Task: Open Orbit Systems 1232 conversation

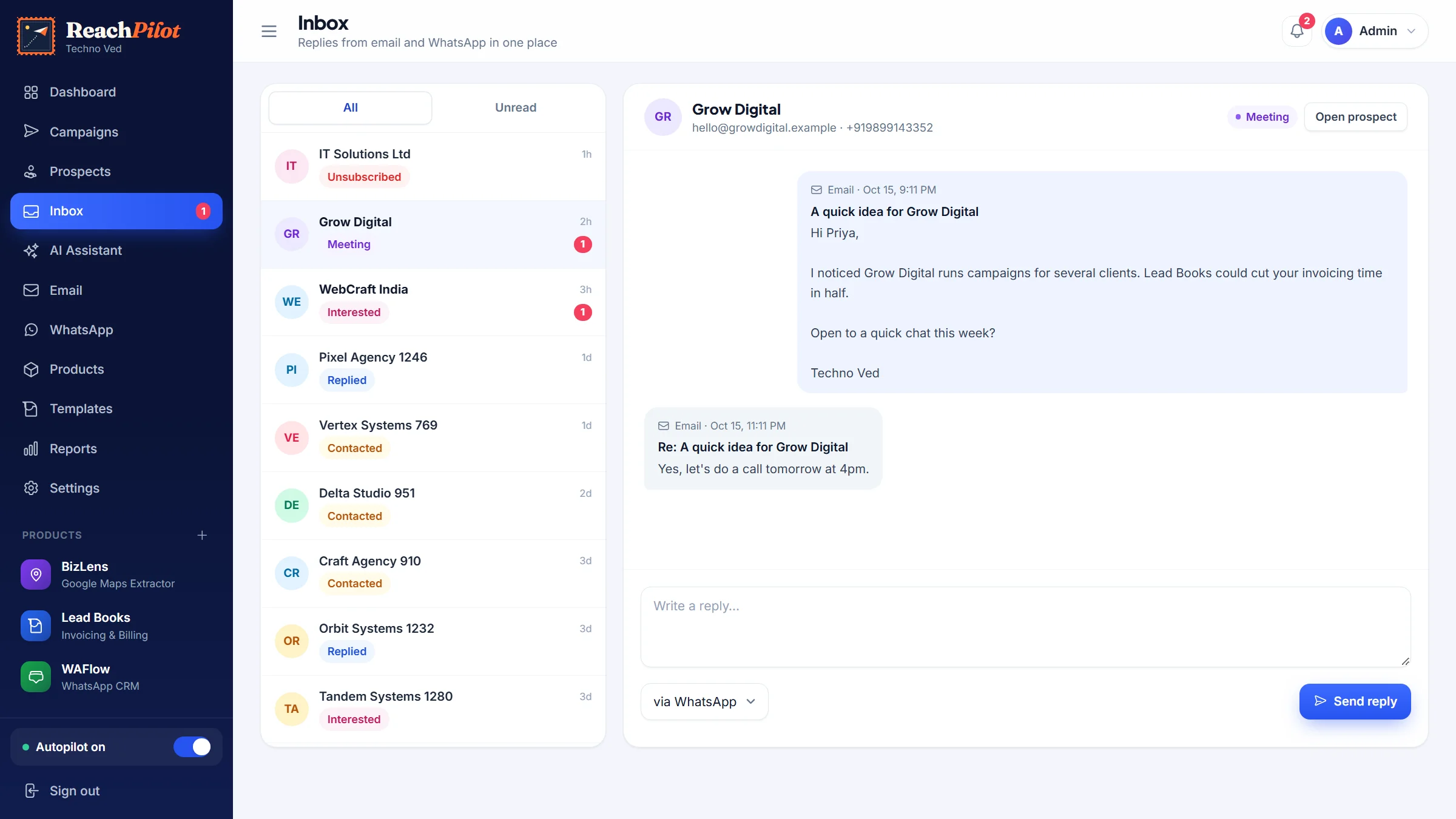Action: [x=433, y=641]
